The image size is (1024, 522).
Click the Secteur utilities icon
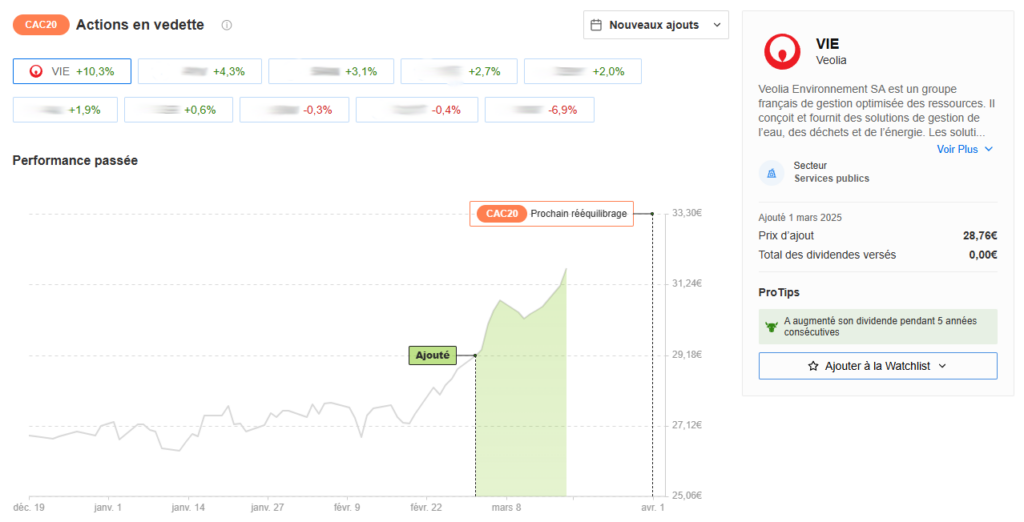pos(771,173)
